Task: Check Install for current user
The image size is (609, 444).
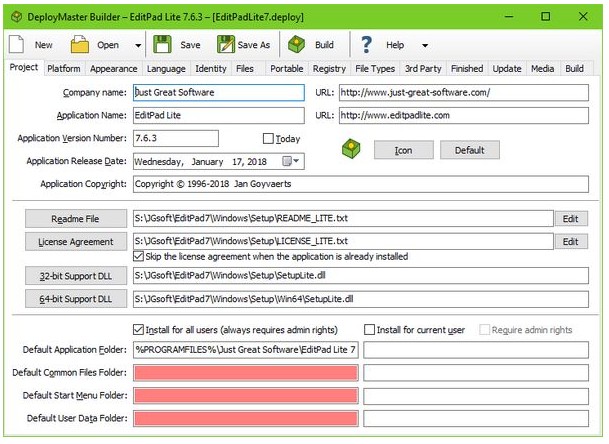Action: coord(369,330)
